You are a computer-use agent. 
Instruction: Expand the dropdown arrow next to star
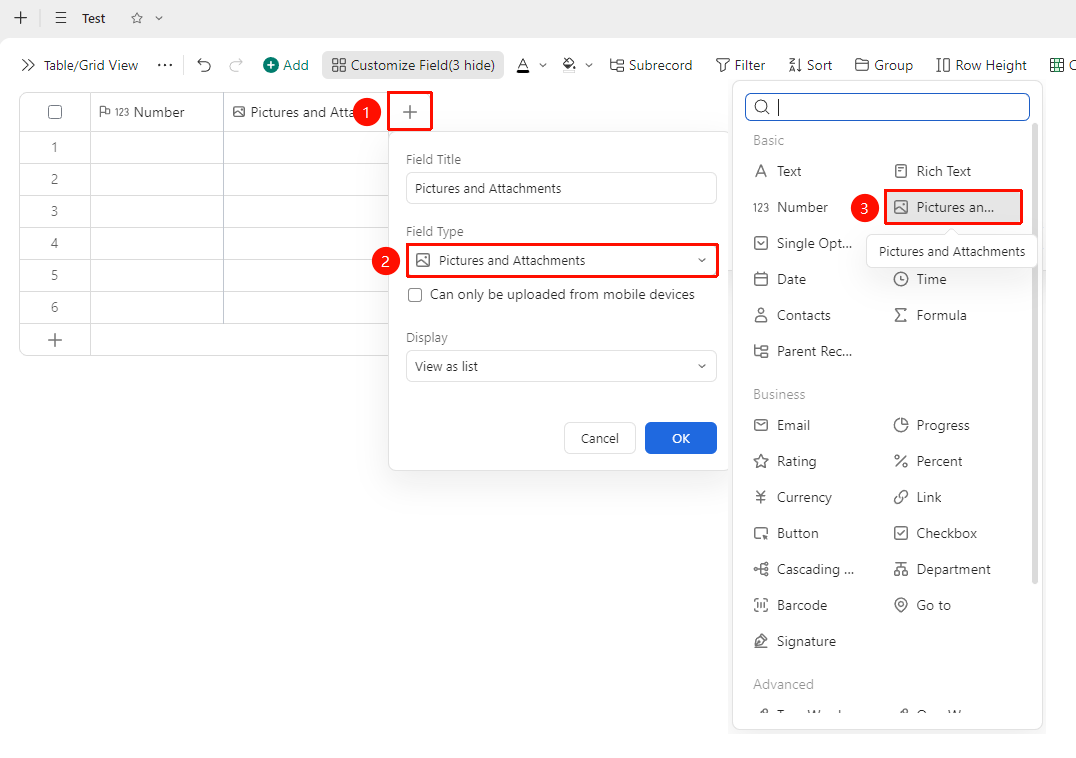click(159, 19)
